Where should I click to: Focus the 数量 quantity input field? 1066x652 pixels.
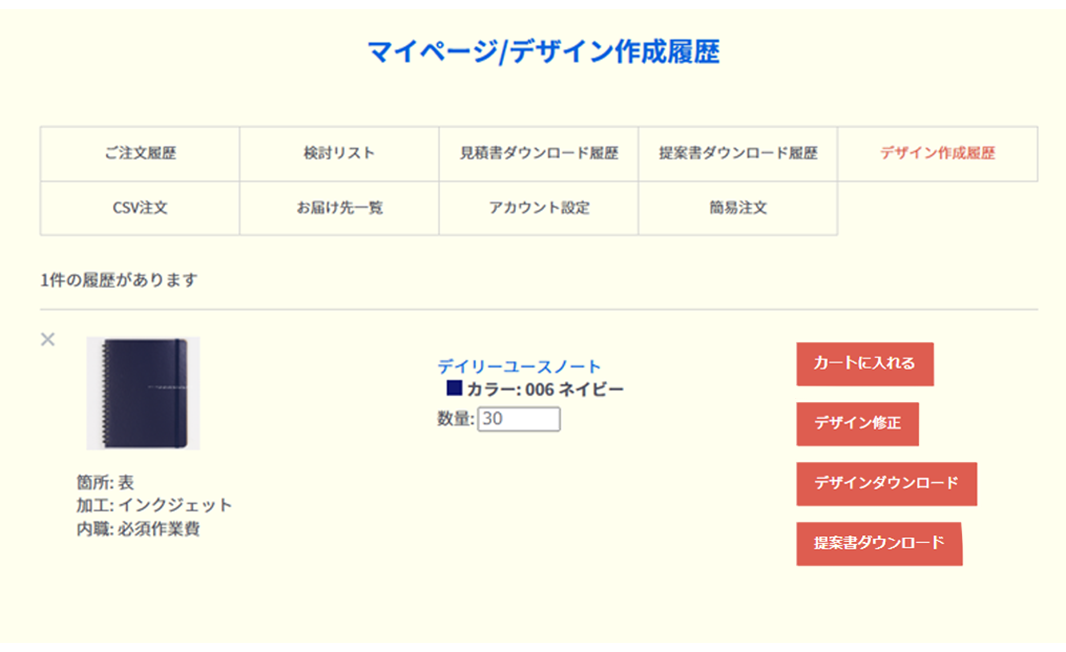pyautogui.click(x=519, y=419)
